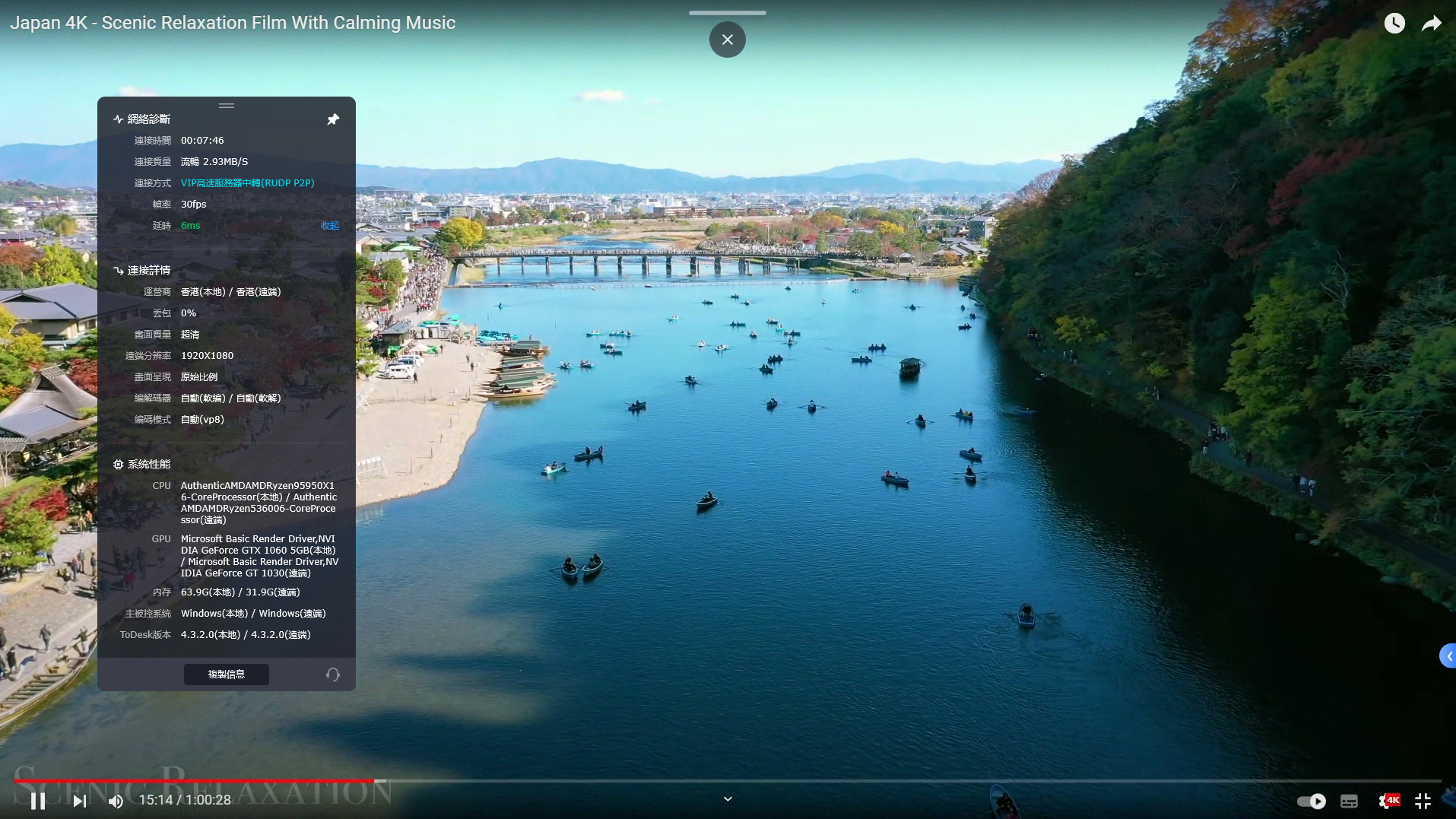
Task: Pin the network diagnostics panel
Action: coord(333,119)
